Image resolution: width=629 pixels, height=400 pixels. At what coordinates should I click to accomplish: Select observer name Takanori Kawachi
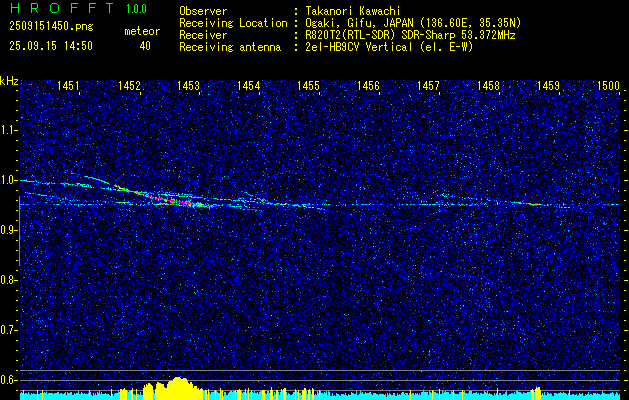click(353, 11)
